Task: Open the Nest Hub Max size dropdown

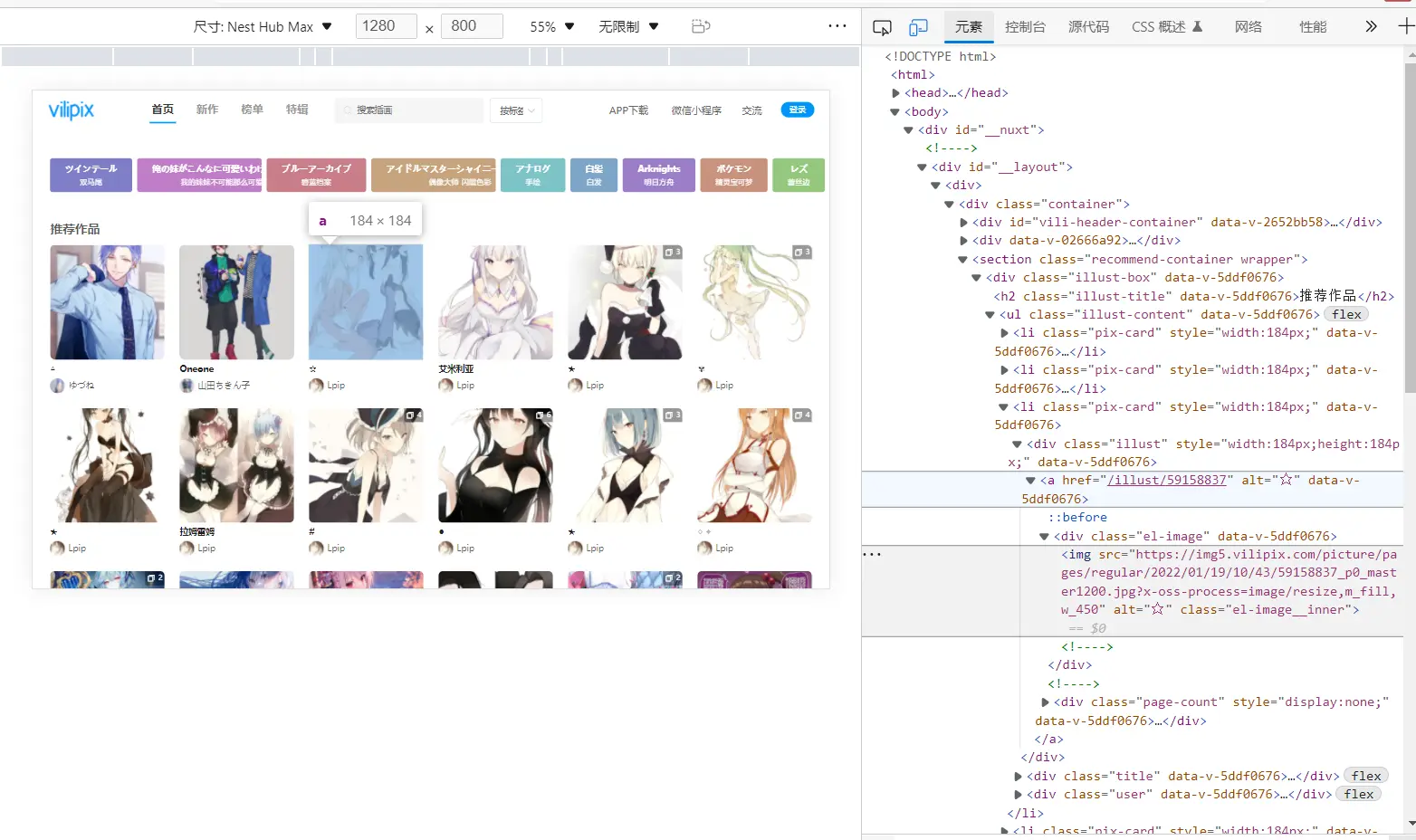Action: (263, 26)
